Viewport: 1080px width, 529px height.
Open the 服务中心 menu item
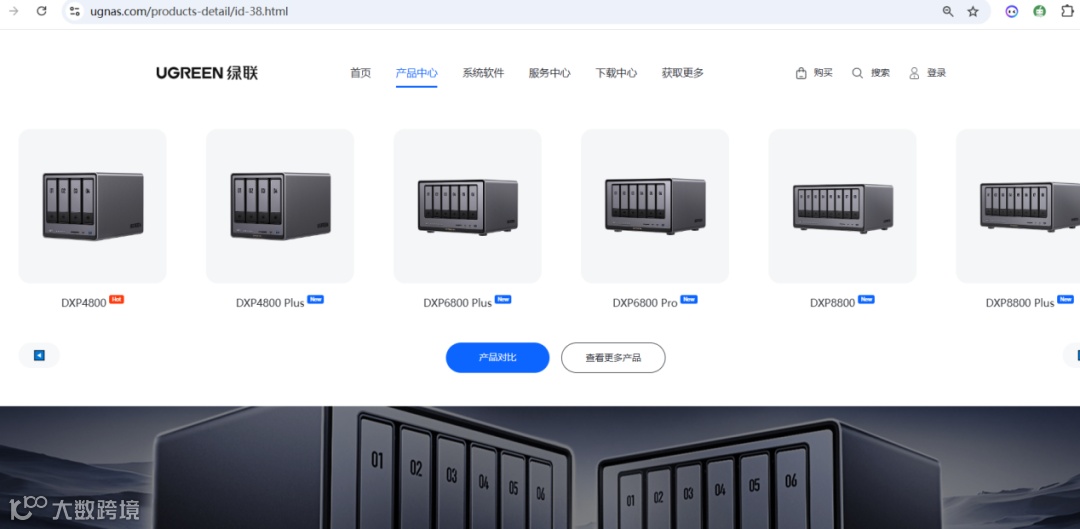point(550,73)
